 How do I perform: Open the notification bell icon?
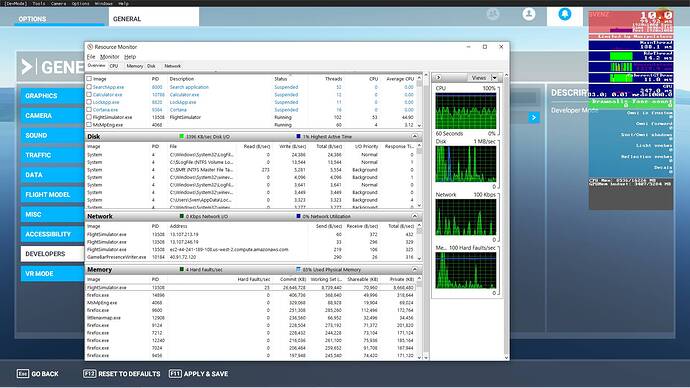coord(565,14)
